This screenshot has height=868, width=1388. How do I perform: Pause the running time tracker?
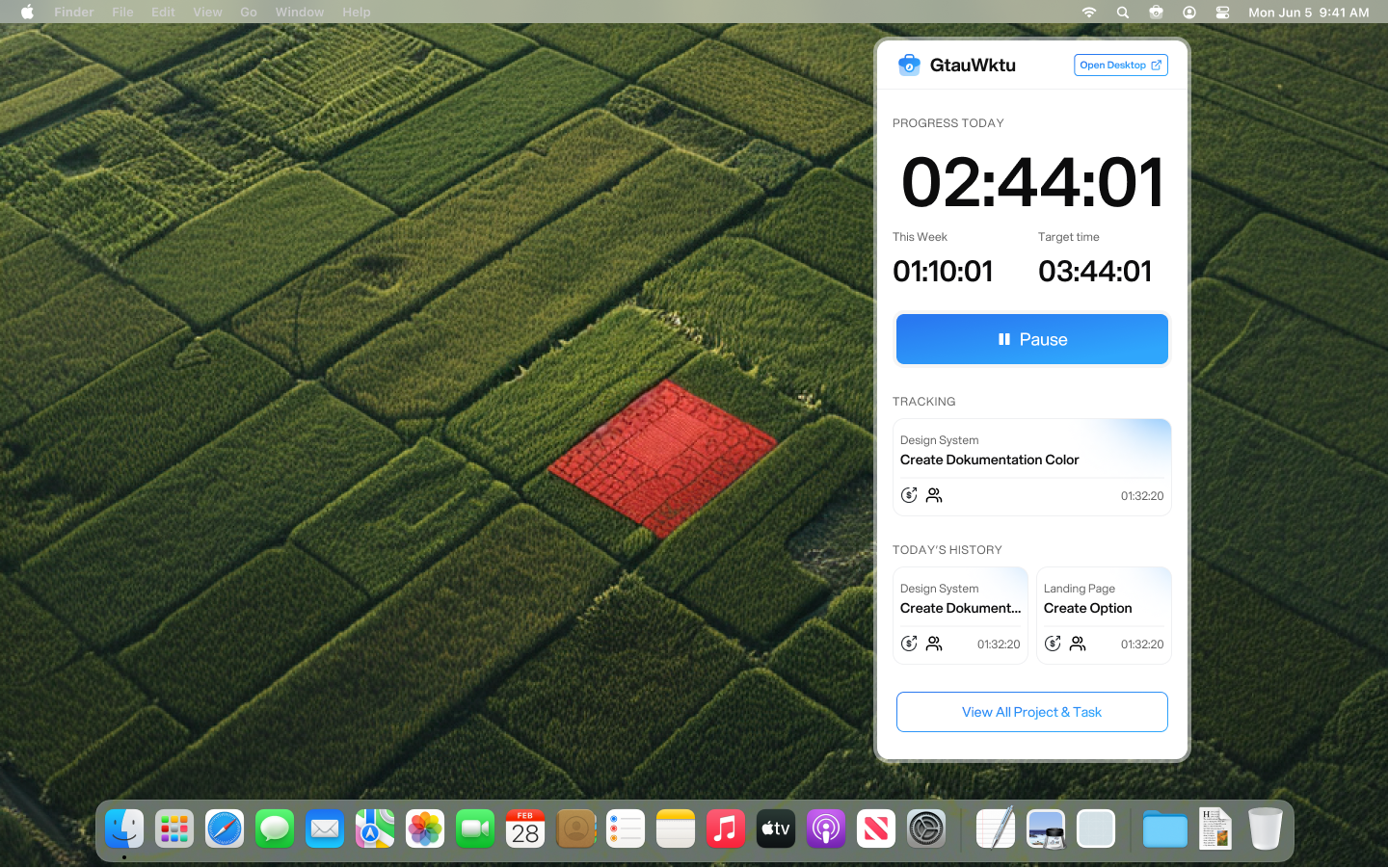tap(1031, 339)
